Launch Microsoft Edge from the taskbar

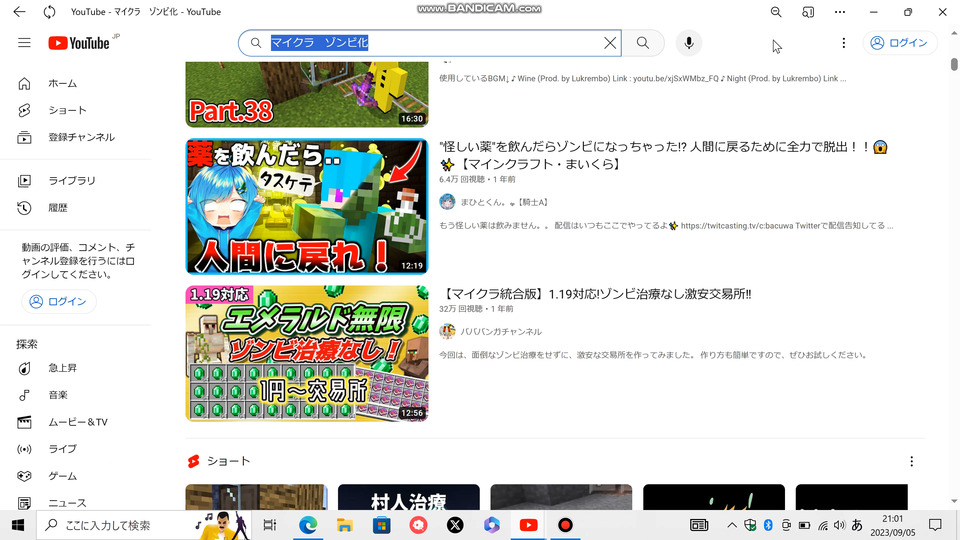tap(308, 525)
